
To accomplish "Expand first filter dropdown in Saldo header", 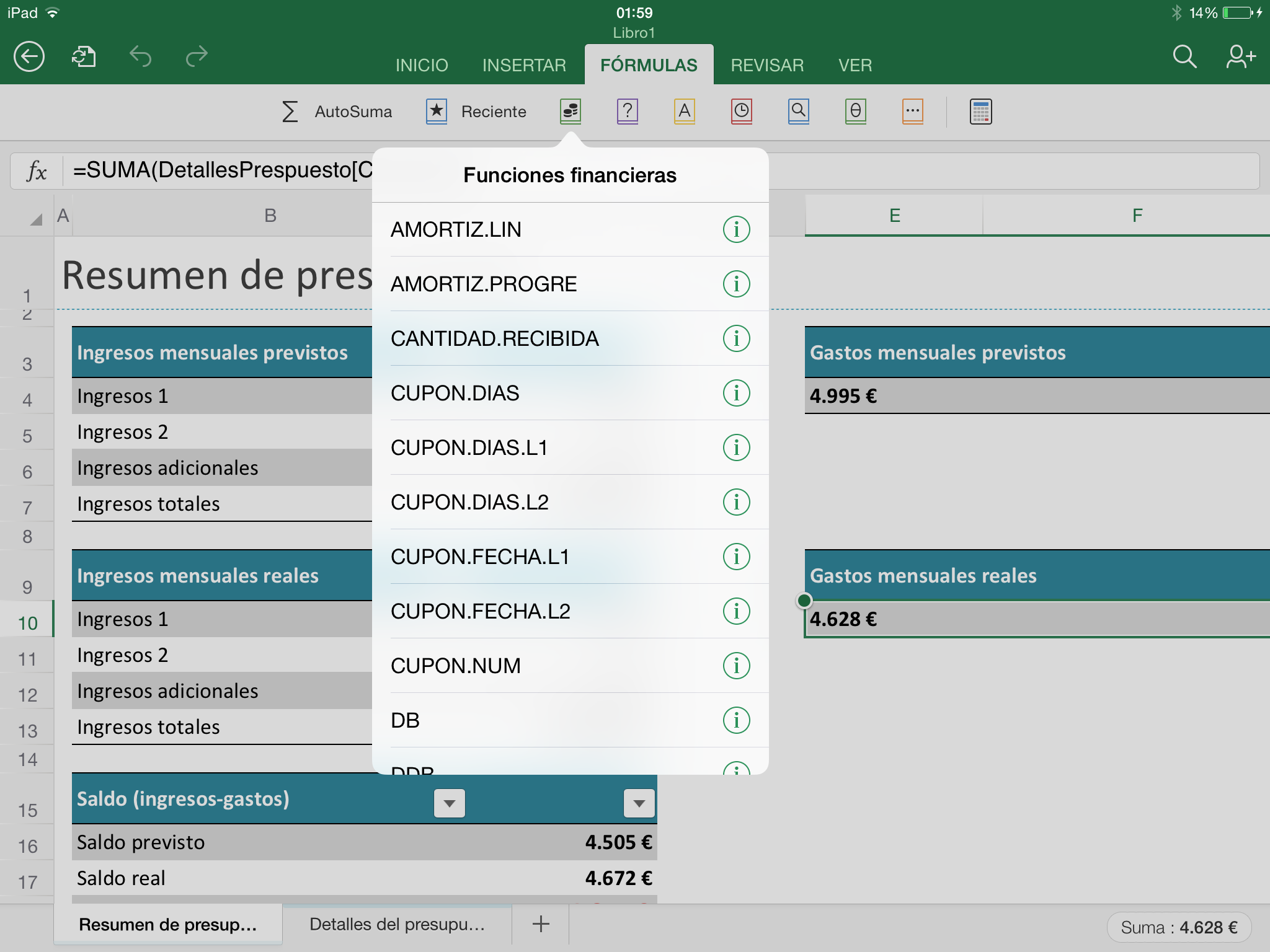I will [450, 803].
